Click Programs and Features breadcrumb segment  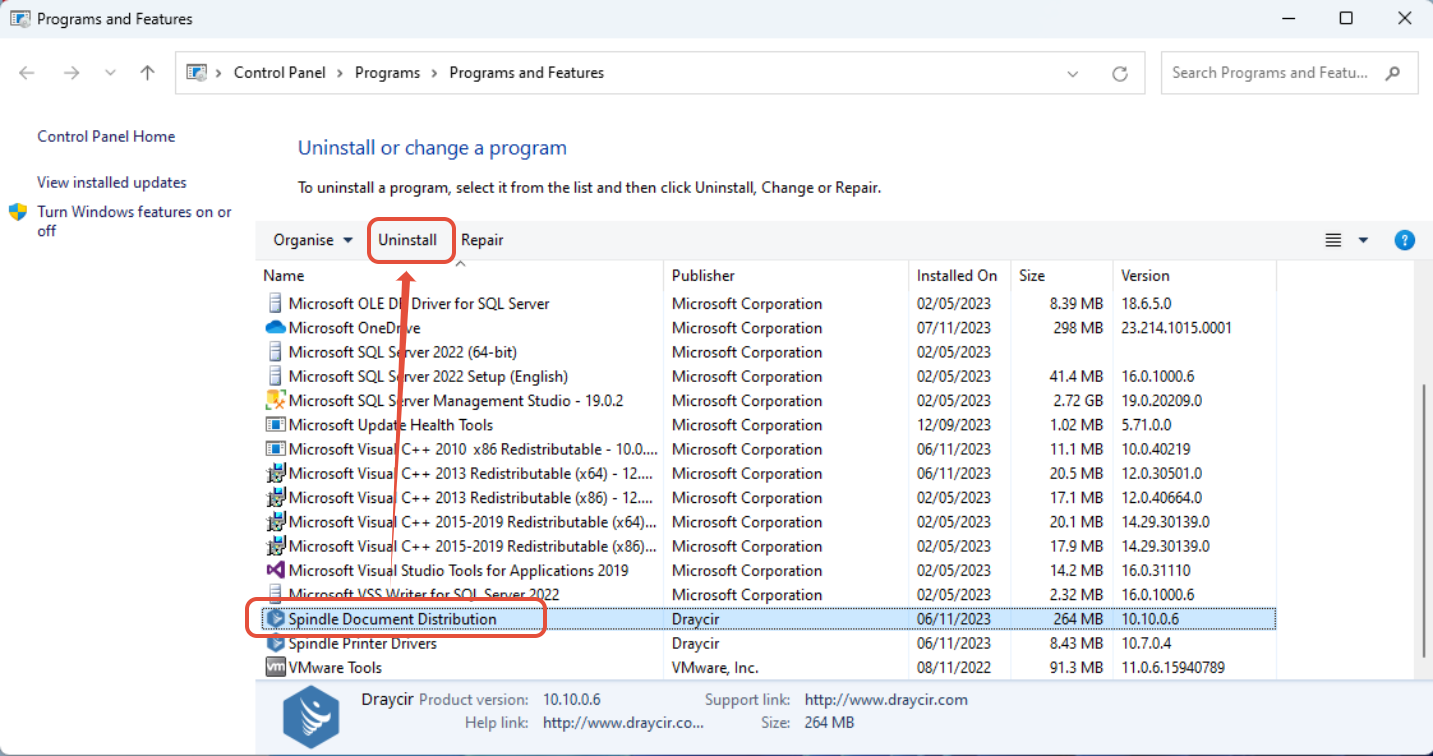click(527, 73)
